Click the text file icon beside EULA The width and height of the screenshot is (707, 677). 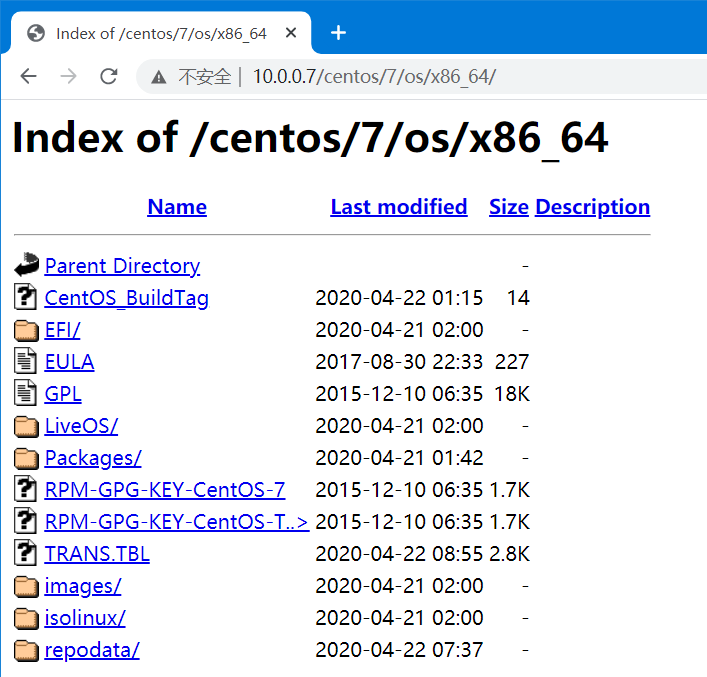pyautogui.click(x=26, y=362)
